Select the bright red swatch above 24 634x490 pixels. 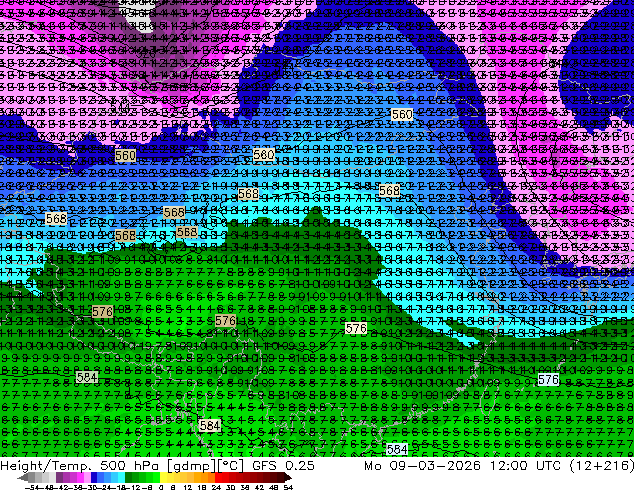(x=218, y=478)
